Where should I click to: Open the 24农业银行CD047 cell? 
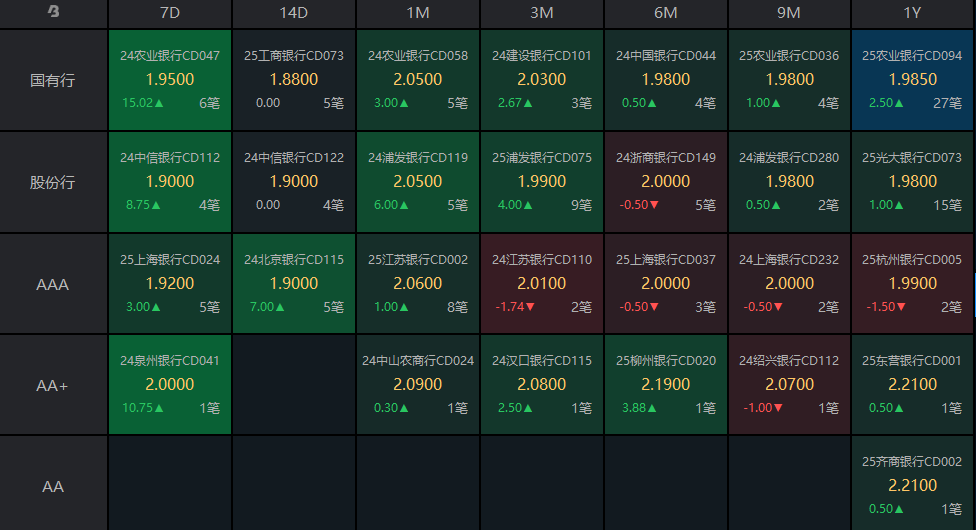pyautogui.click(x=170, y=80)
